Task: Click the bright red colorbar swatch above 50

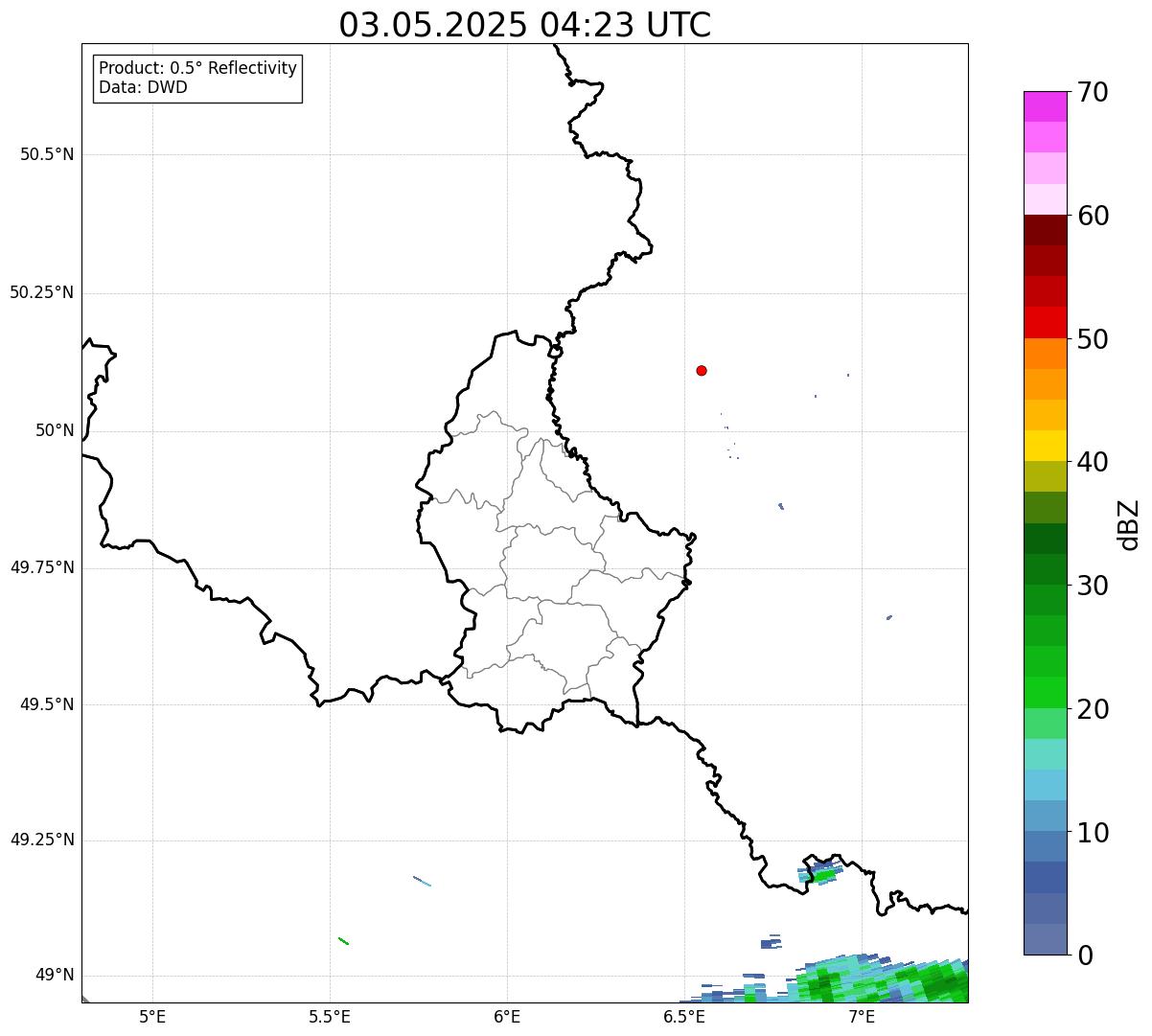Action: (x=1045, y=323)
